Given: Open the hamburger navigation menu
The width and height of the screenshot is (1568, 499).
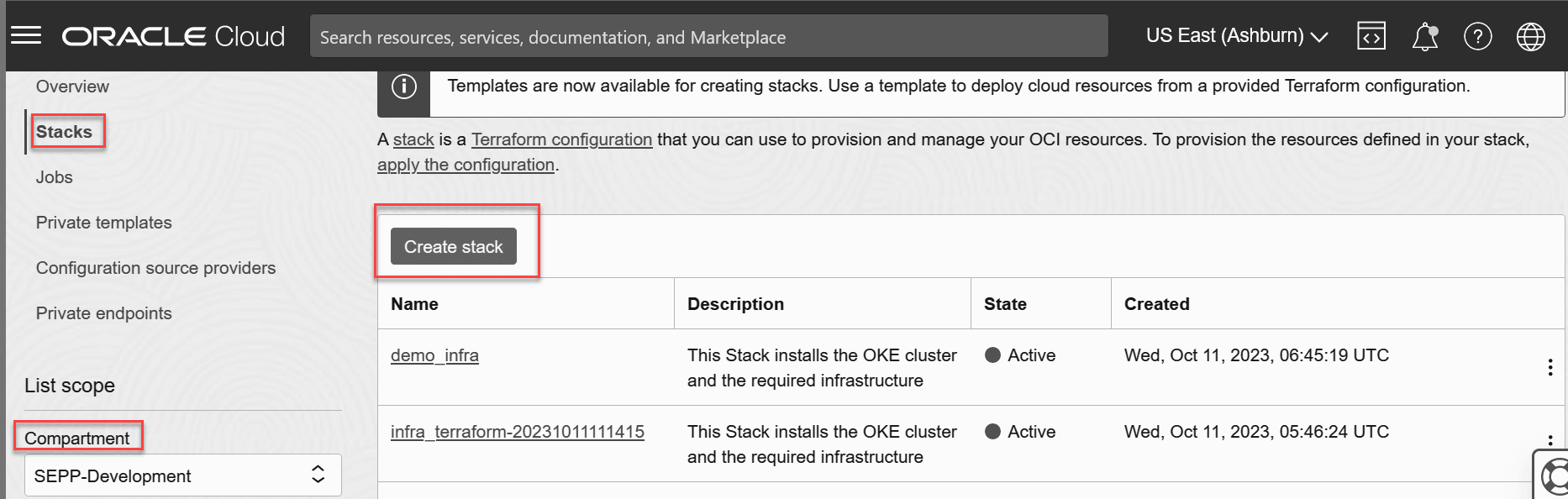Looking at the screenshot, I should pos(26,35).
